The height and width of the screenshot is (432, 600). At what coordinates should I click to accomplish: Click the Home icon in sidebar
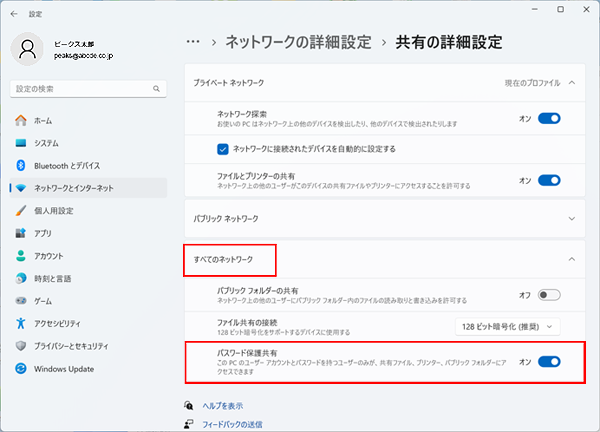click(x=21, y=120)
